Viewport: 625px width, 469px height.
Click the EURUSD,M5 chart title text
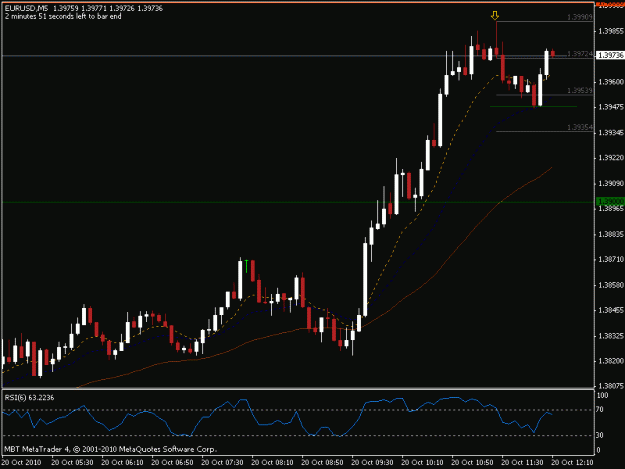pyautogui.click(x=26, y=8)
